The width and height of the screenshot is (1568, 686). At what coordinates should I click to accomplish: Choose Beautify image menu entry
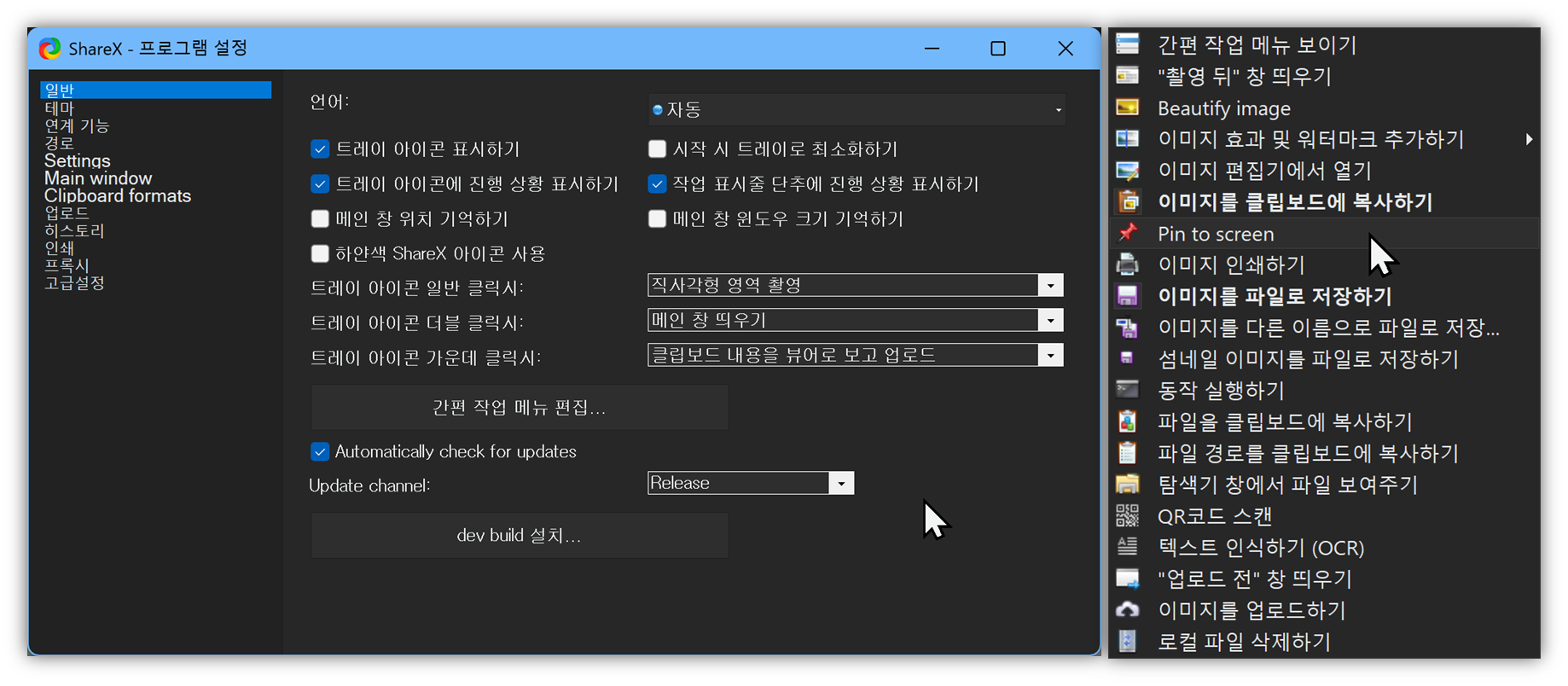(1324, 108)
